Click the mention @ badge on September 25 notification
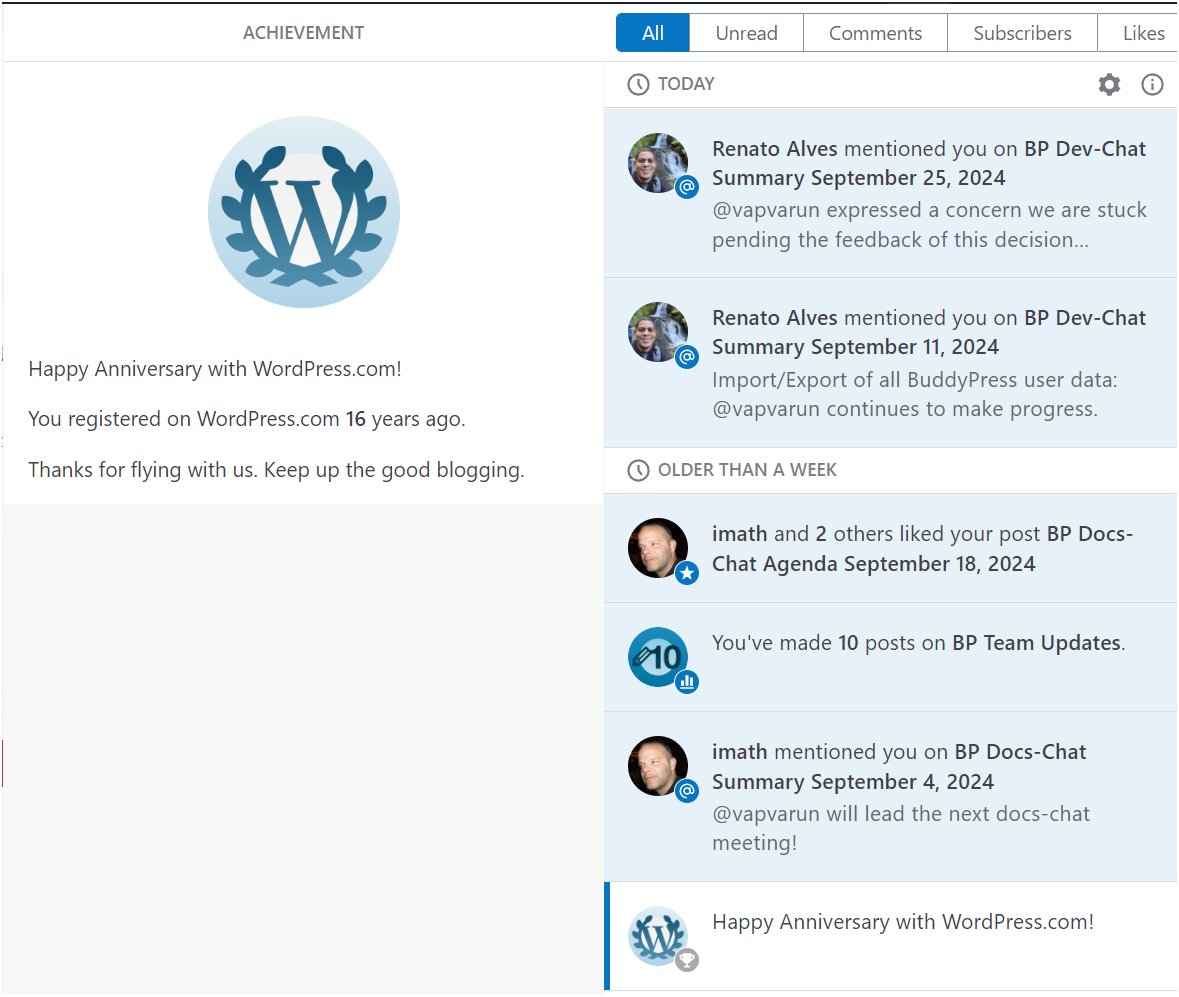The height and width of the screenshot is (997, 1179). click(x=686, y=186)
